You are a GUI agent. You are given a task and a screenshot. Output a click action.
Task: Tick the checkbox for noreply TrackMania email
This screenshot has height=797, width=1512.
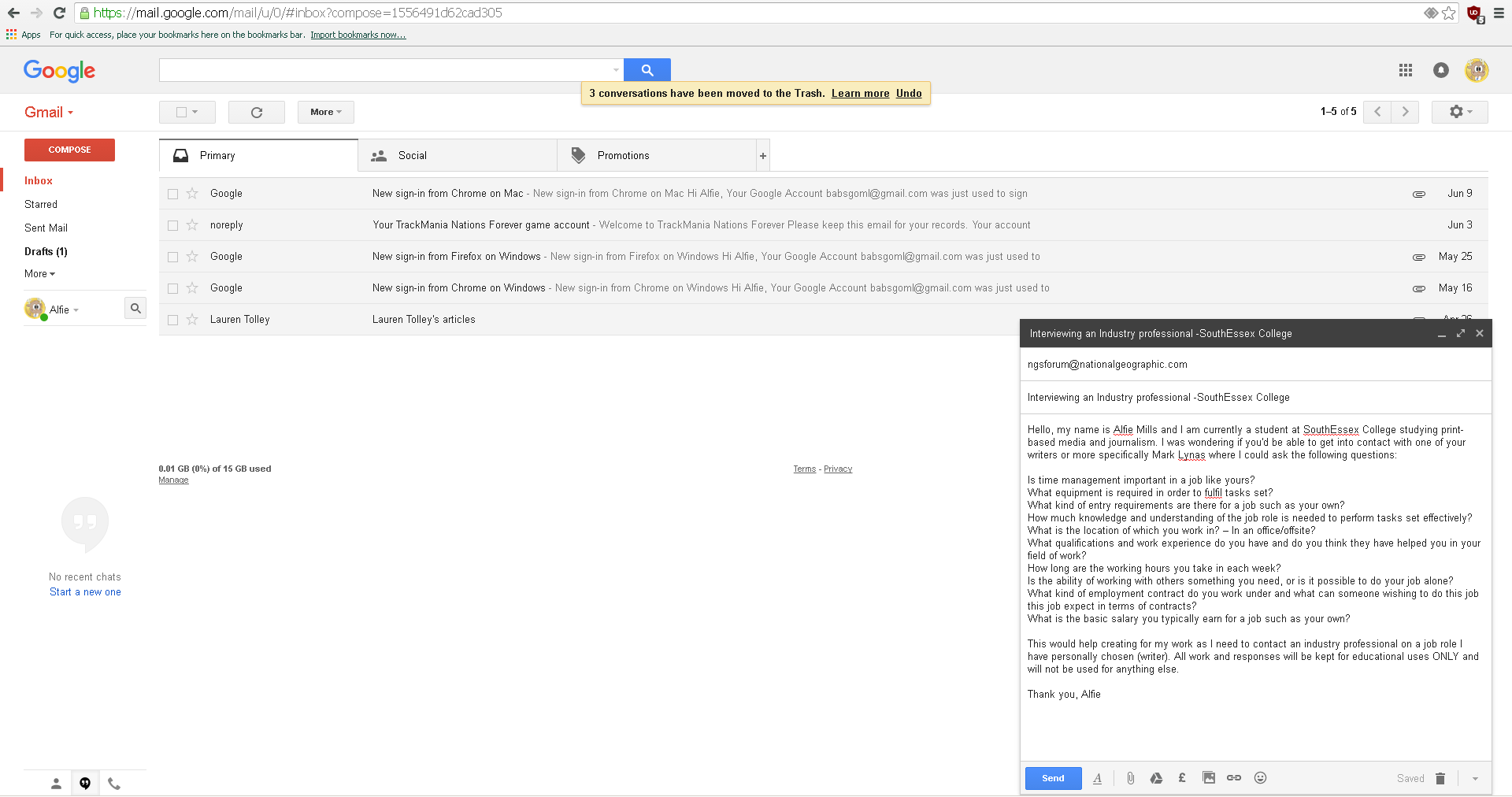coord(173,225)
